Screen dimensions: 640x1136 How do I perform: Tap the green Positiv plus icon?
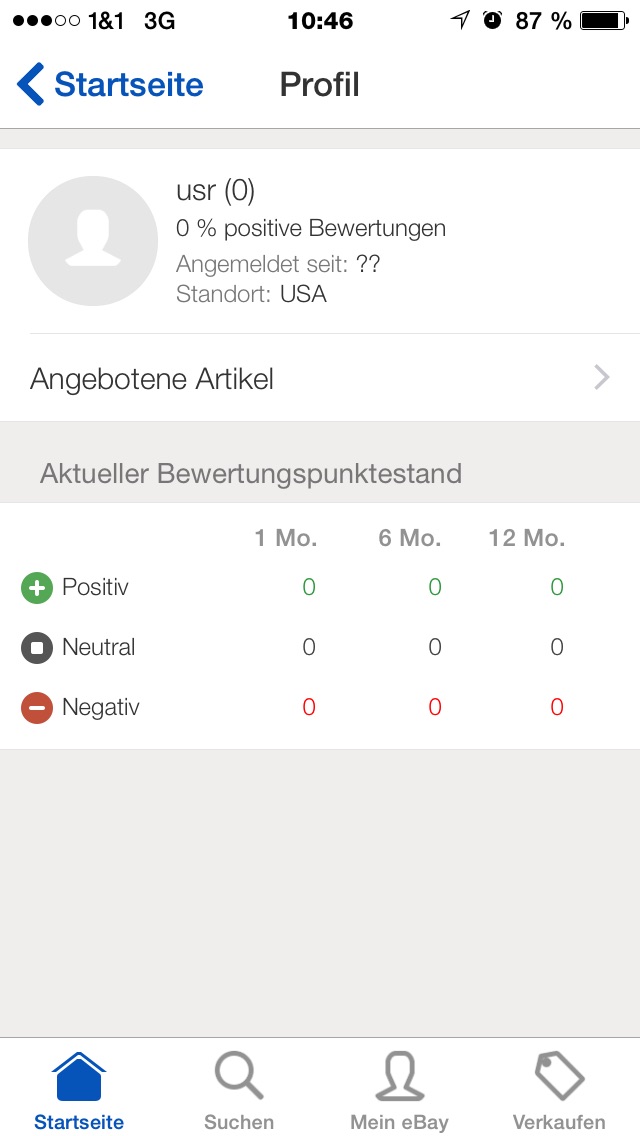37,588
